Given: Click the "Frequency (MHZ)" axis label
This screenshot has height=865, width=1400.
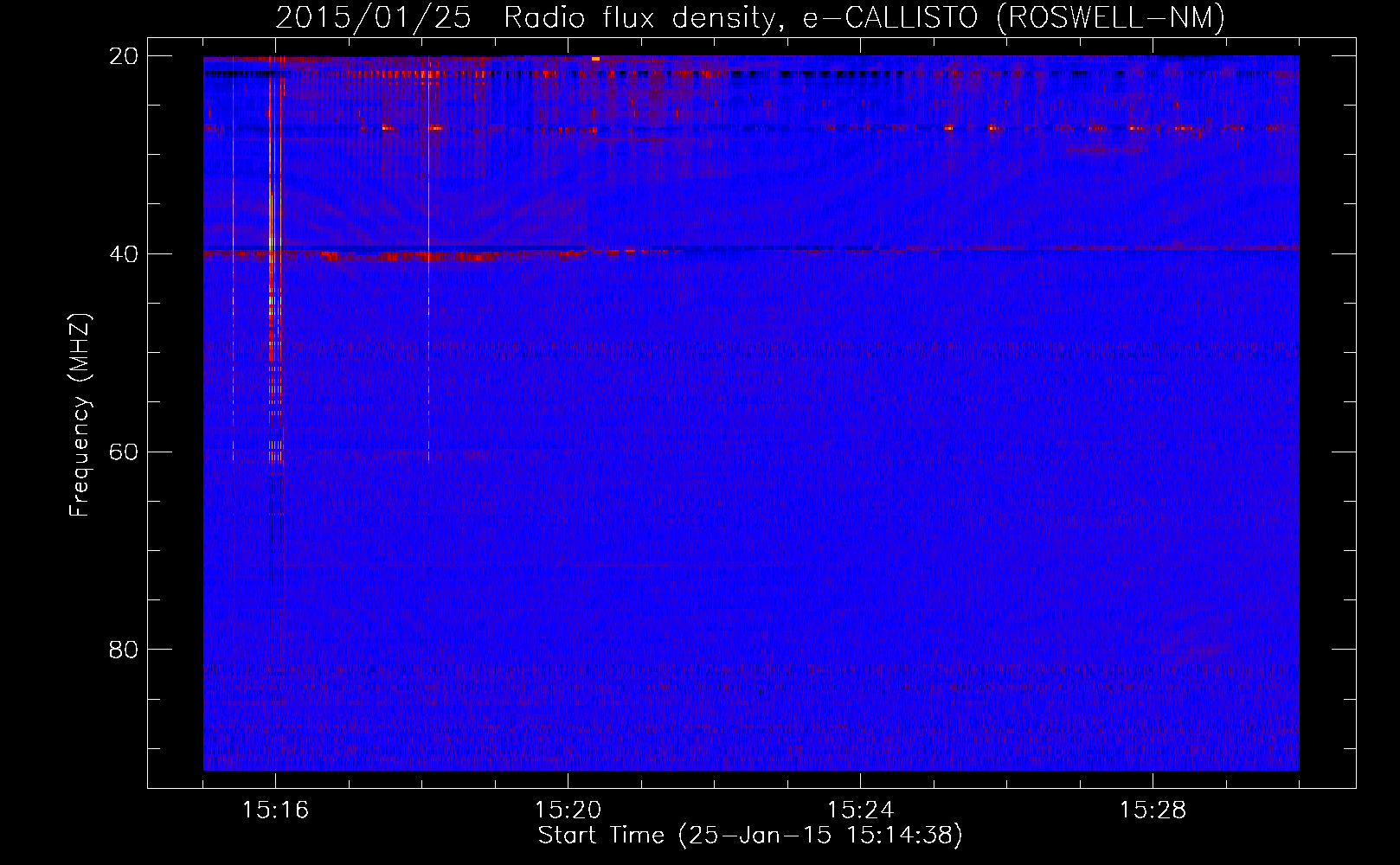Looking at the screenshot, I should pyautogui.click(x=80, y=415).
